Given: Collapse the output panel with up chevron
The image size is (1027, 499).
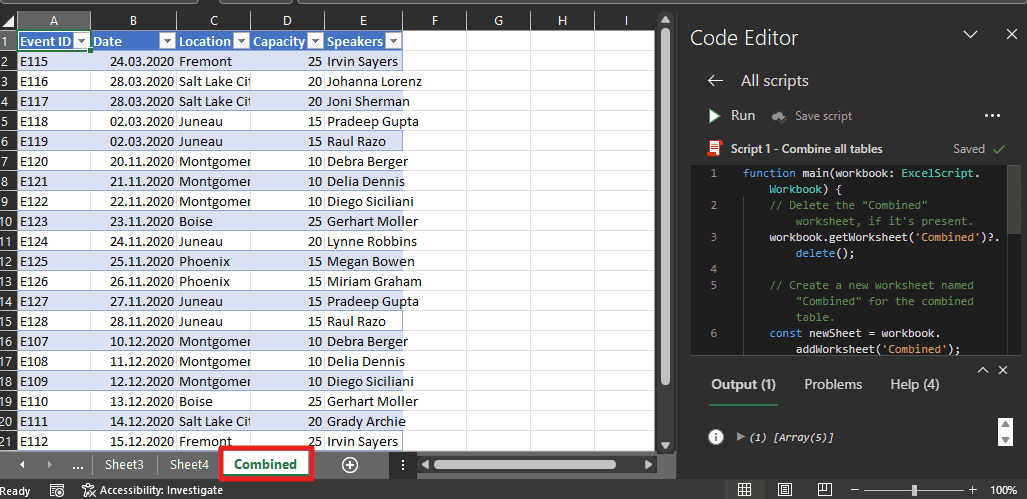Looking at the screenshot, I should click(x=983, y=370).
